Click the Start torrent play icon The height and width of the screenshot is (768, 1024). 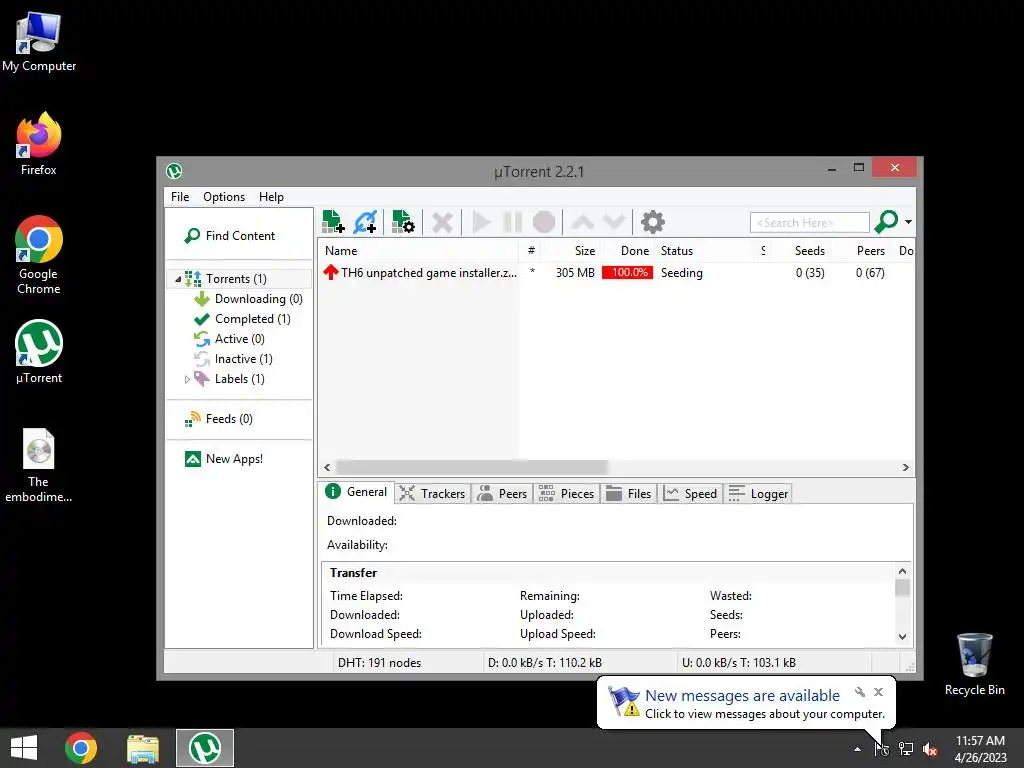481,222
